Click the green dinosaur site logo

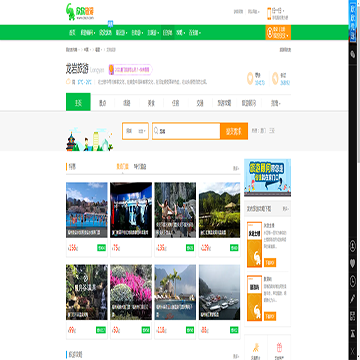[80, 12]
